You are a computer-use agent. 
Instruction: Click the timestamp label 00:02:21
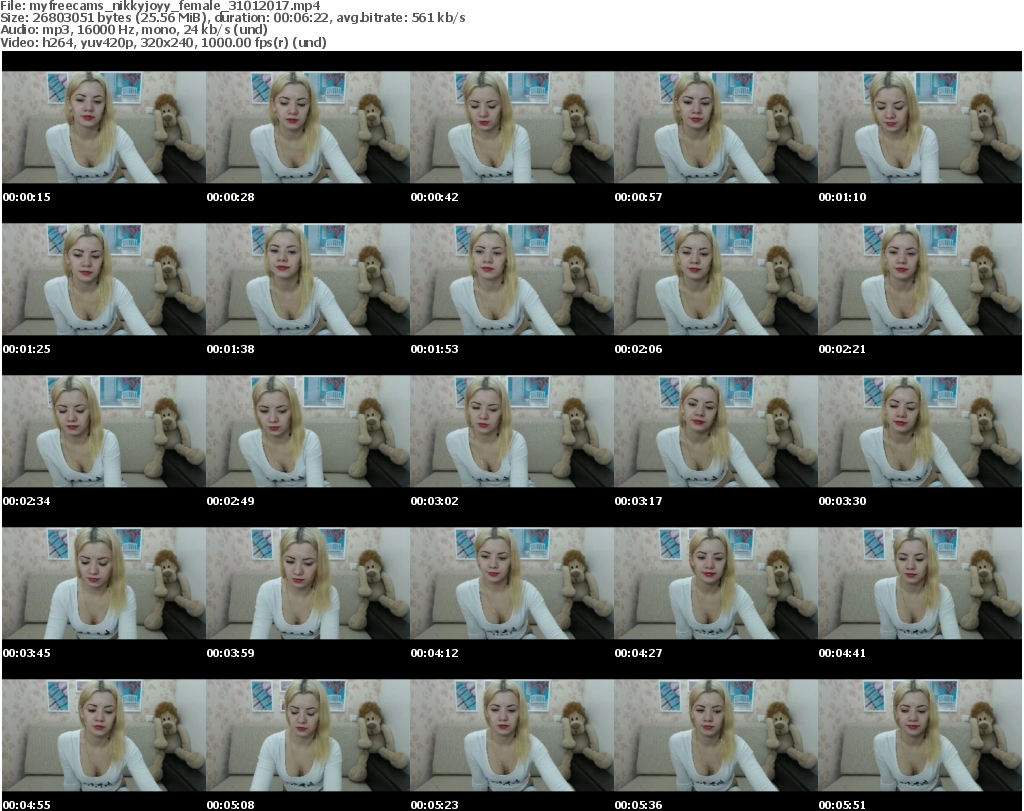pyautogui.click(x=842, y=349)
